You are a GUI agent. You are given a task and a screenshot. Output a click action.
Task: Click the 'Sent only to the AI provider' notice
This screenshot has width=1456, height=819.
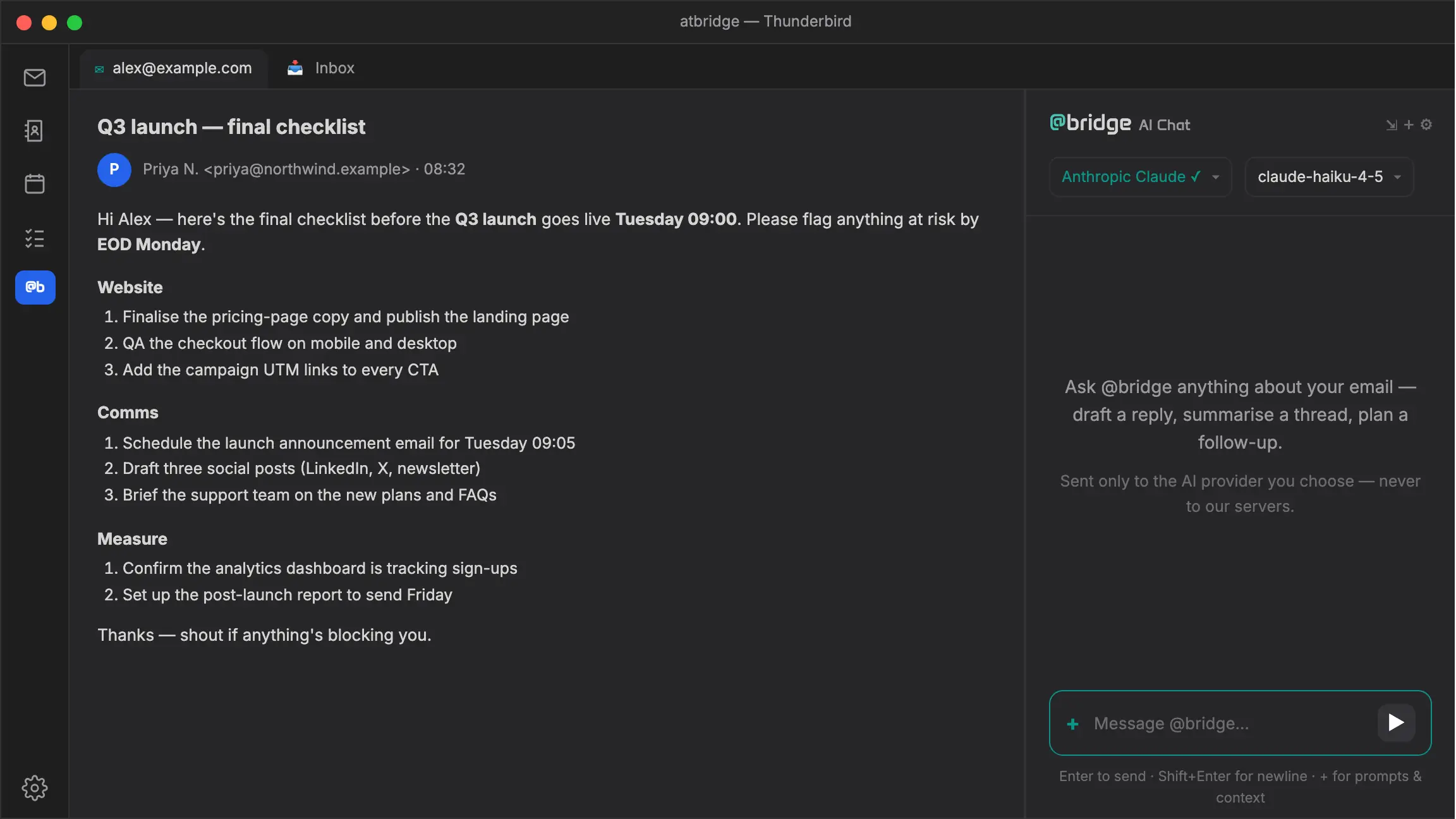(1240, 494)
